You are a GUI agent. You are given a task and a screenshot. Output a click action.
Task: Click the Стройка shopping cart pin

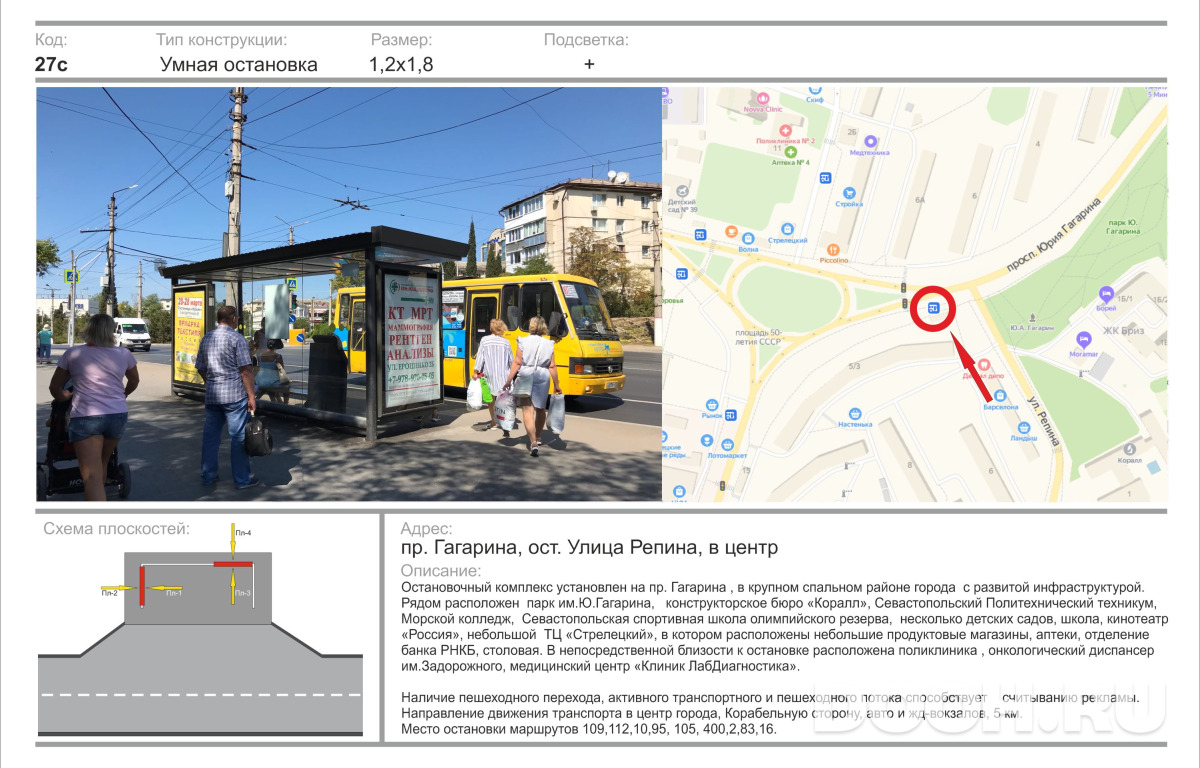(848, 192)
